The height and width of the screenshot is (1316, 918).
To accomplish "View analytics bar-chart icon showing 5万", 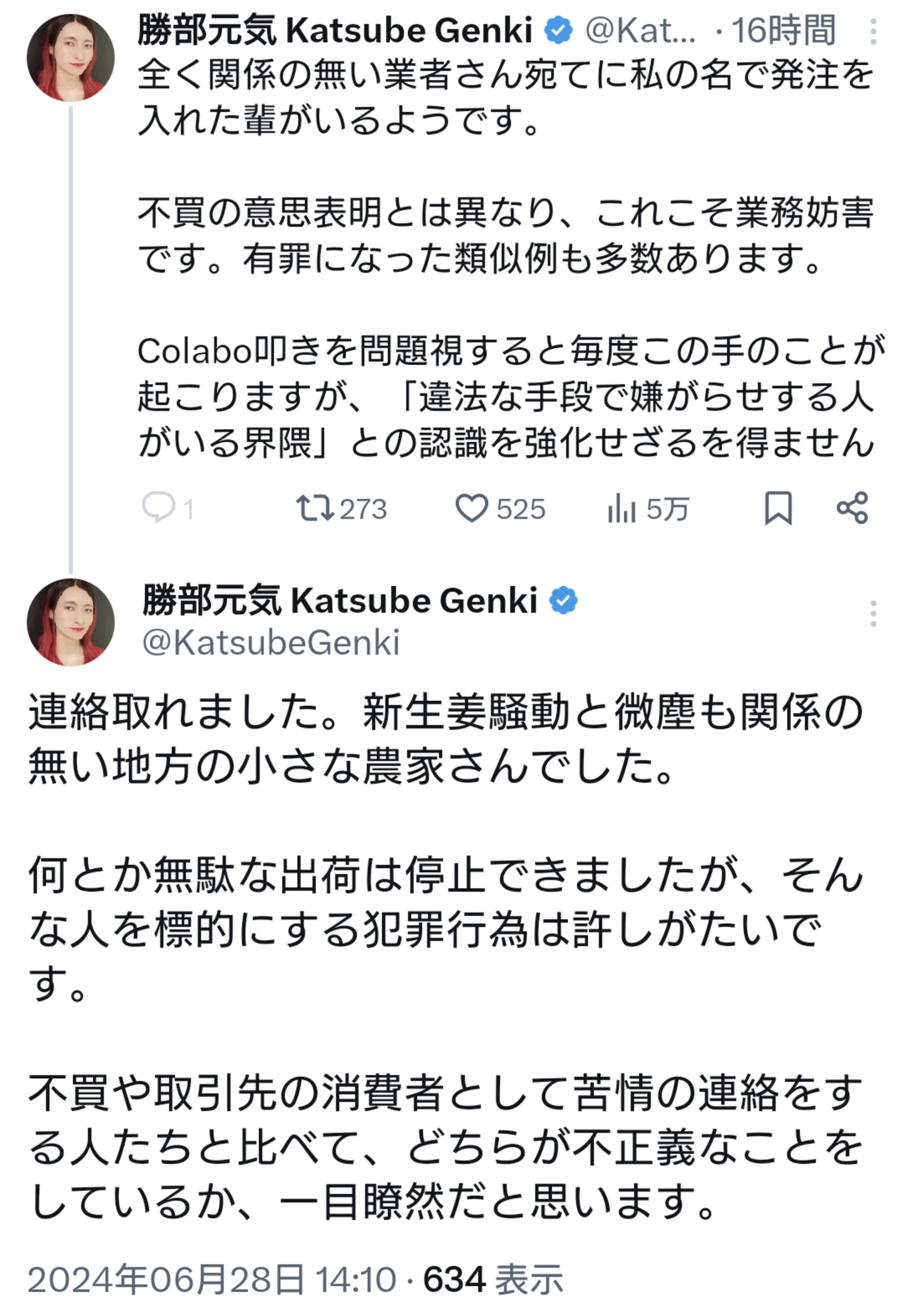I will pyautogui.click(x=621, y=509).
